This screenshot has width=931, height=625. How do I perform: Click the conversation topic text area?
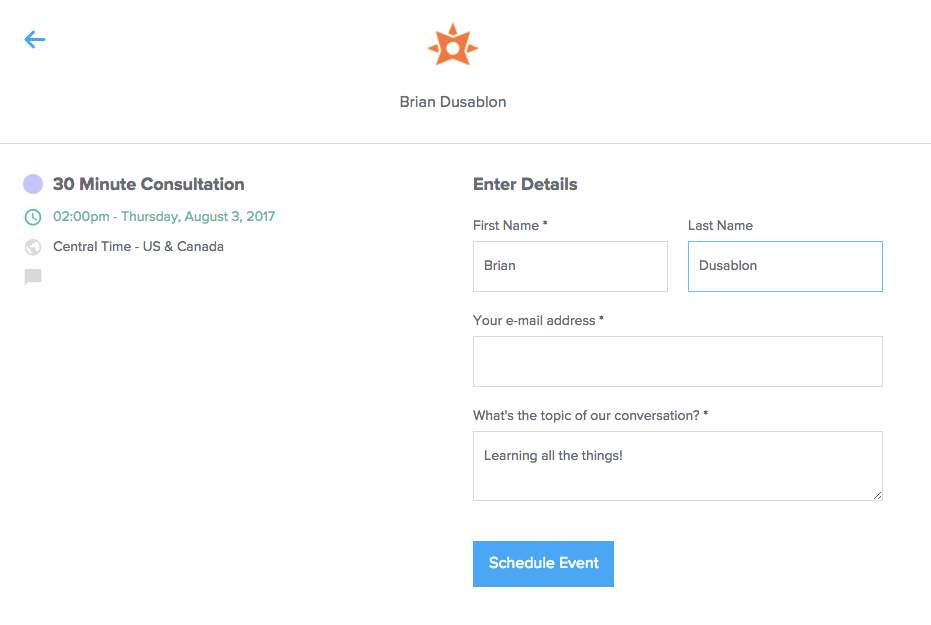click(x=677, y=465)
